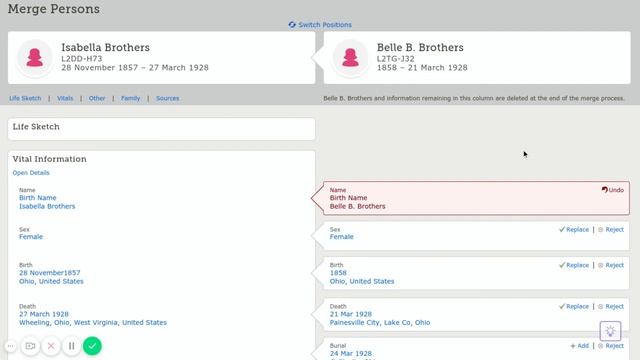Image resolution: width=640 pixels, height=360 pixels.
Task: Replace Sex value with Female
Action: (x=574, y=229)
